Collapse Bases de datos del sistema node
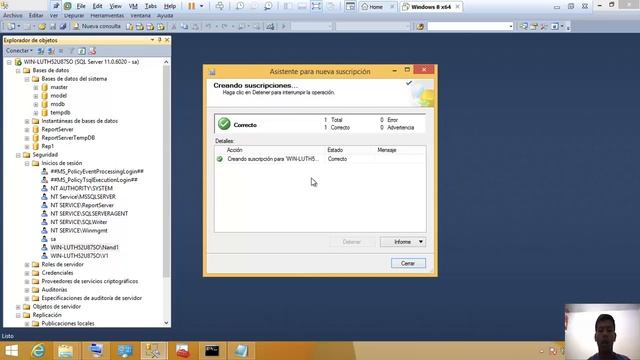The width and height of the screenshot is (640, 360). [27, 79]
